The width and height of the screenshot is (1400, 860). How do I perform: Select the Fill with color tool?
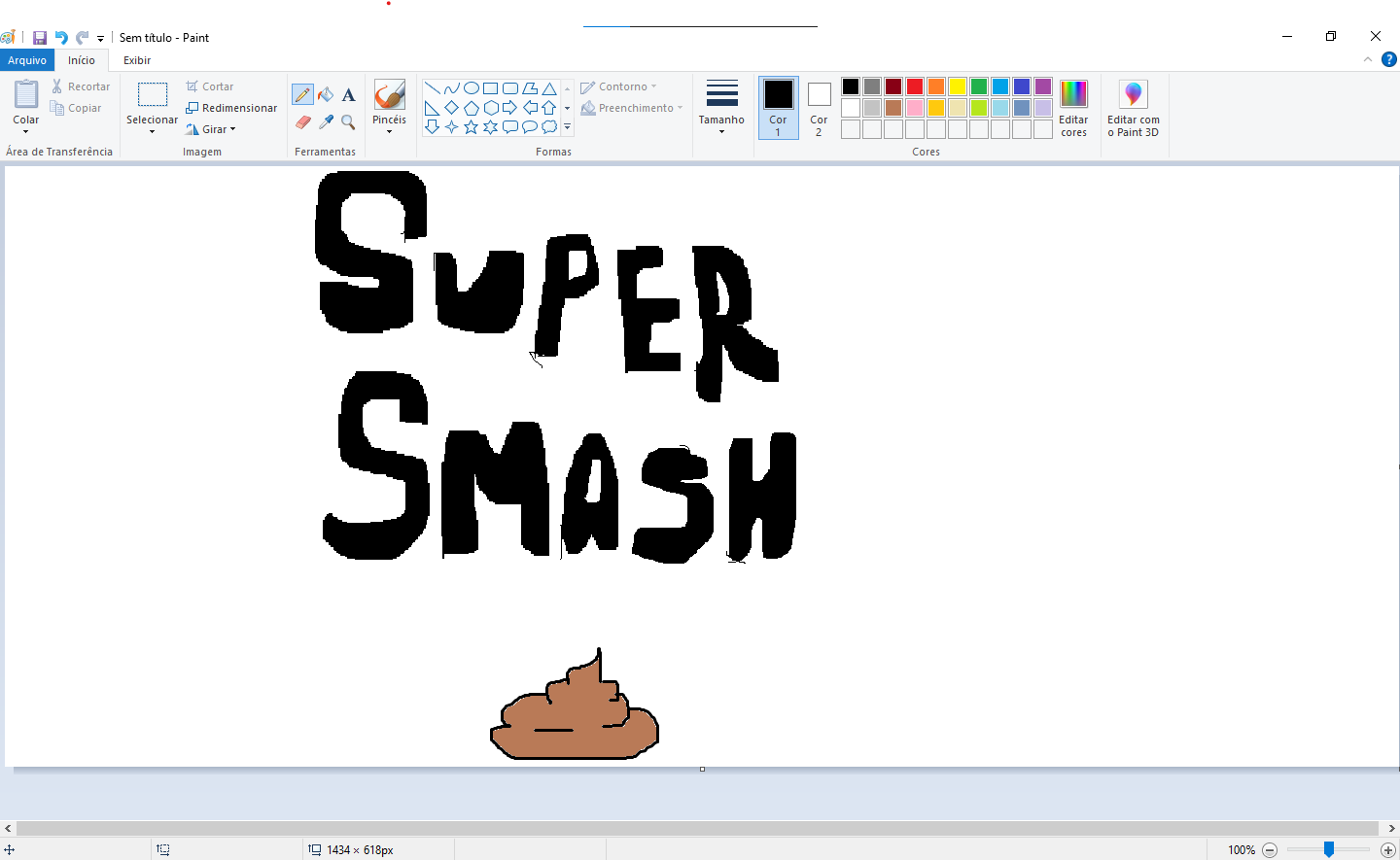pos(326,94)
